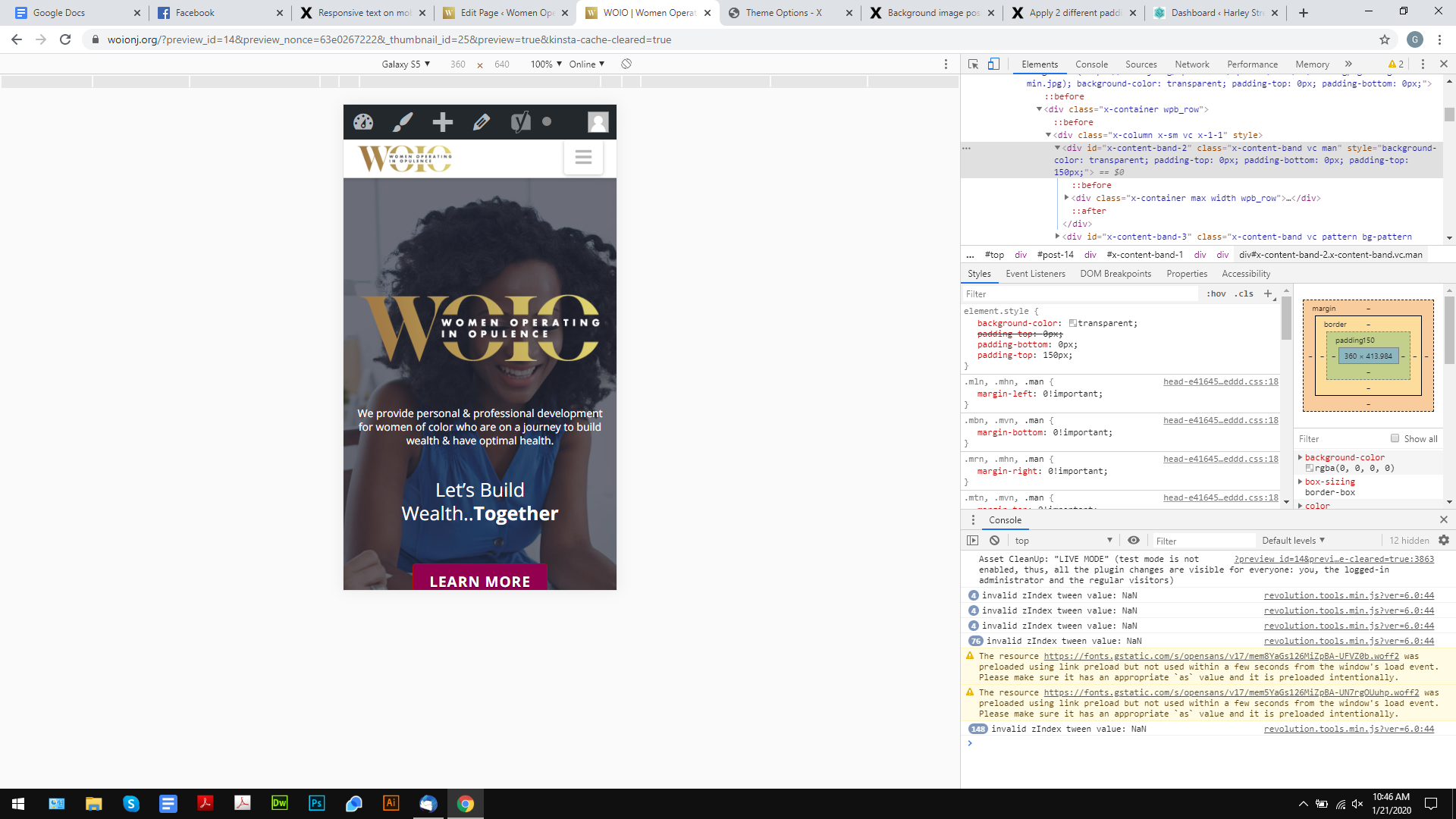Open the hamburger navigation menu on site

pyautogui.click(x=583, y=157)
